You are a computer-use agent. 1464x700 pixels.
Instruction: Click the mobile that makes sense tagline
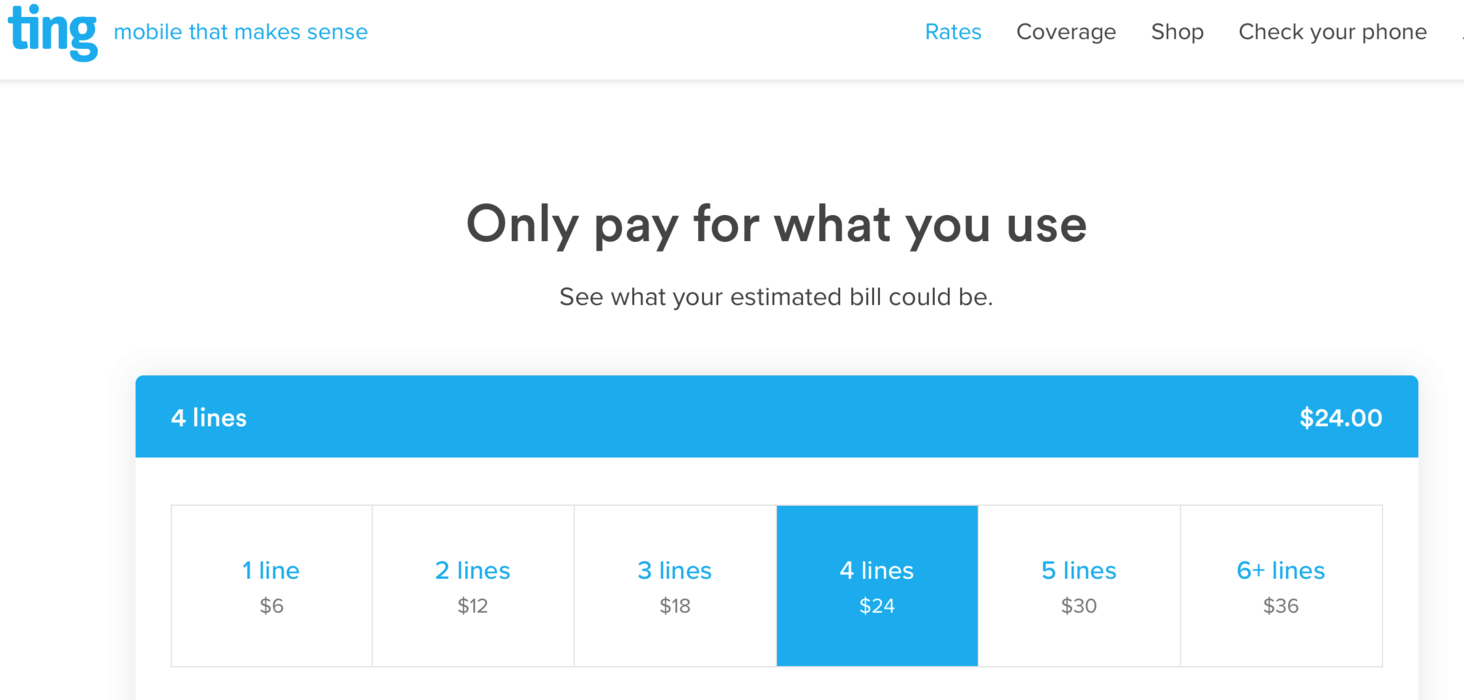coord(240,32)
